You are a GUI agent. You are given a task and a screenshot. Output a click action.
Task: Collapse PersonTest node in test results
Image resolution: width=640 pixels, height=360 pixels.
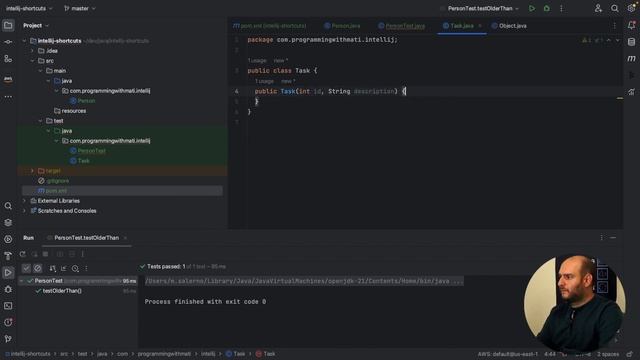(x=21, y=281)
